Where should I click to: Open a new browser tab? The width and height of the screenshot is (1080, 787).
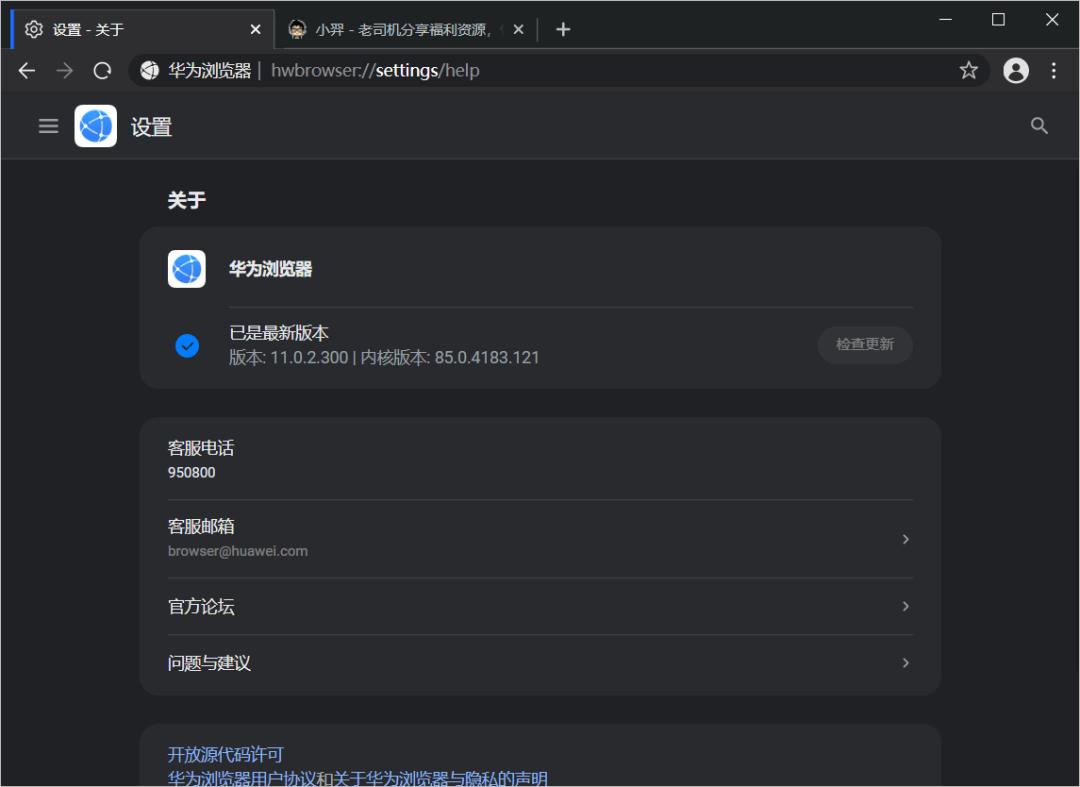(562, 29)
